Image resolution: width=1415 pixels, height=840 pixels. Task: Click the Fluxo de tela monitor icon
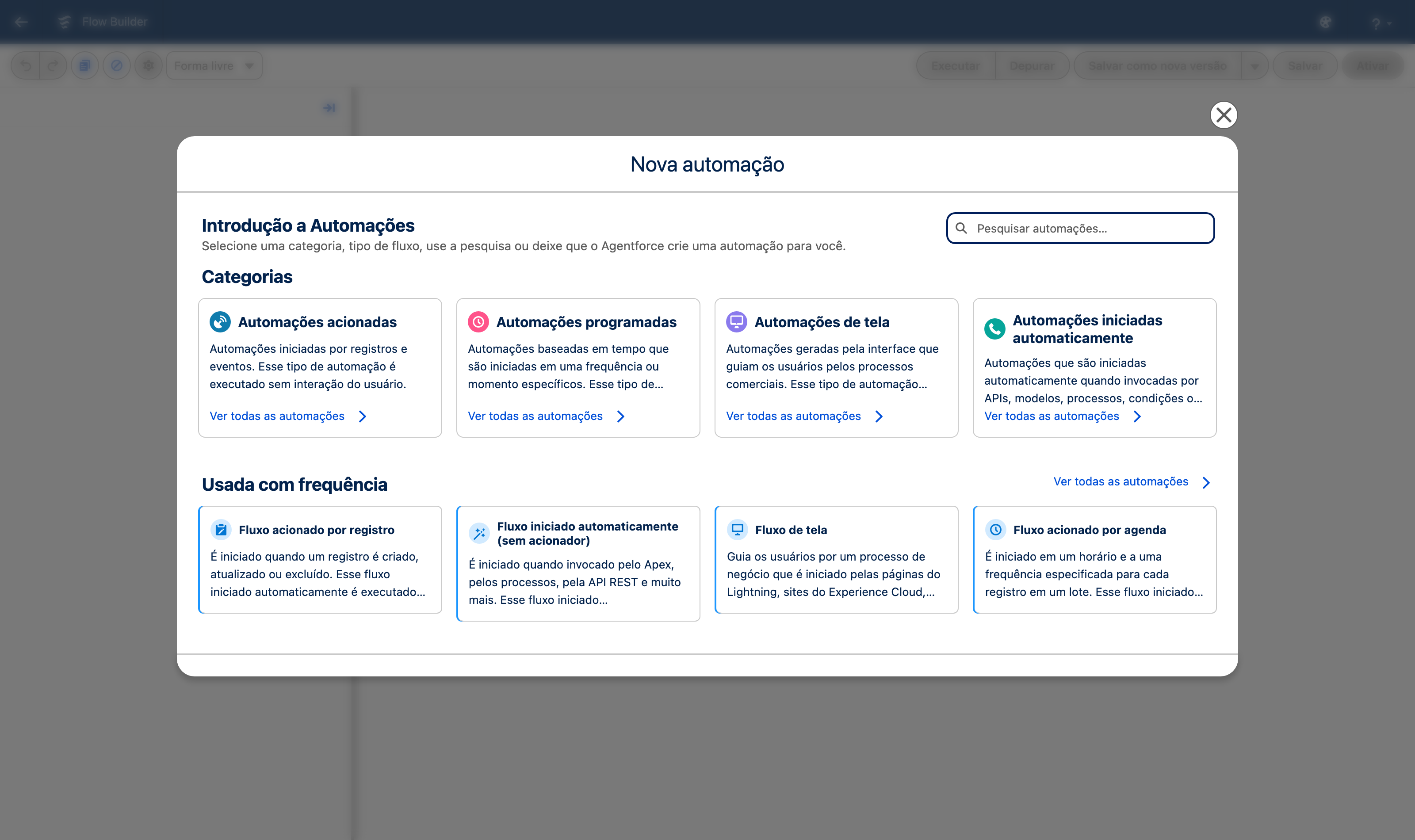737,530
